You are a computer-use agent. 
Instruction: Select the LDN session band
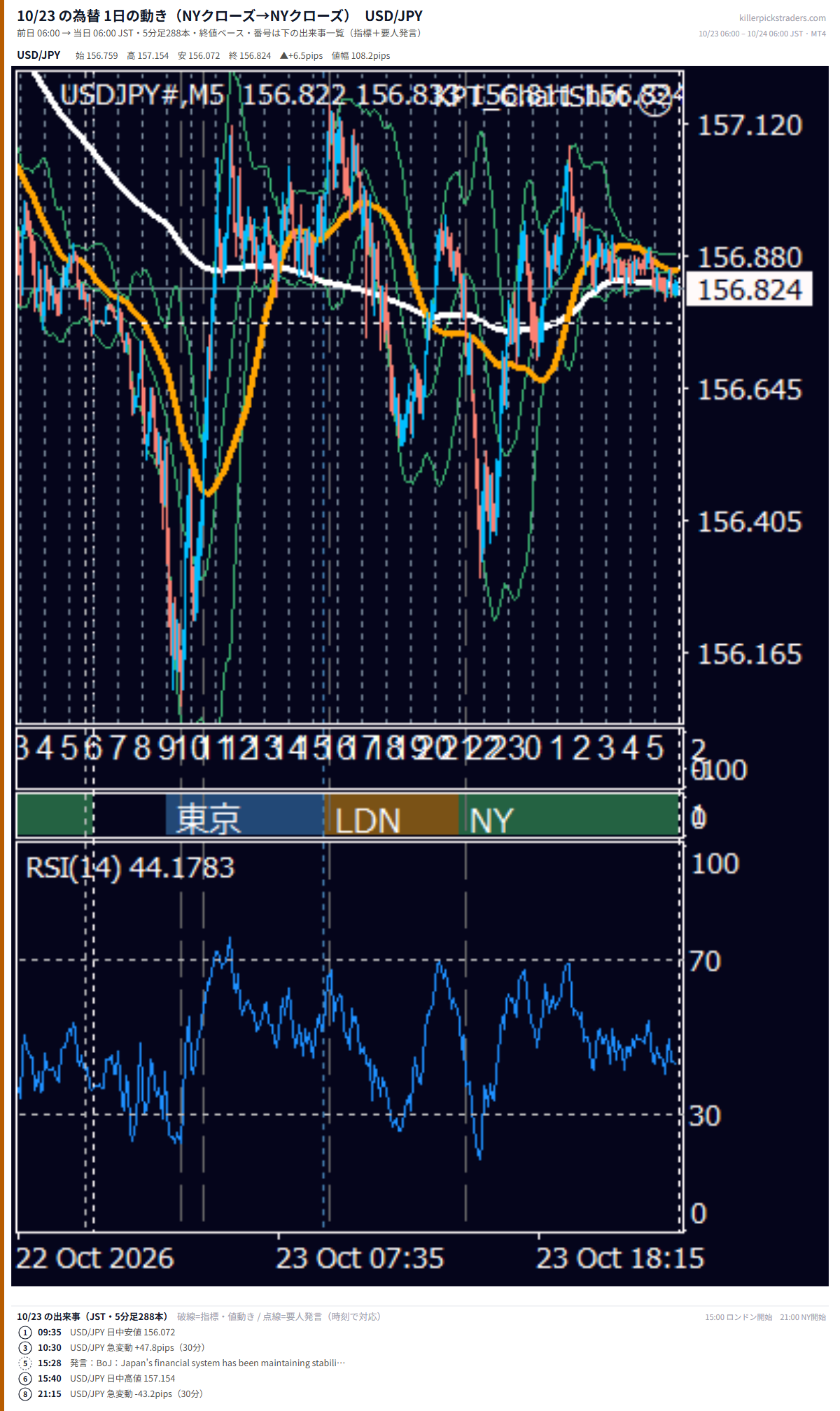click(392, 815)
